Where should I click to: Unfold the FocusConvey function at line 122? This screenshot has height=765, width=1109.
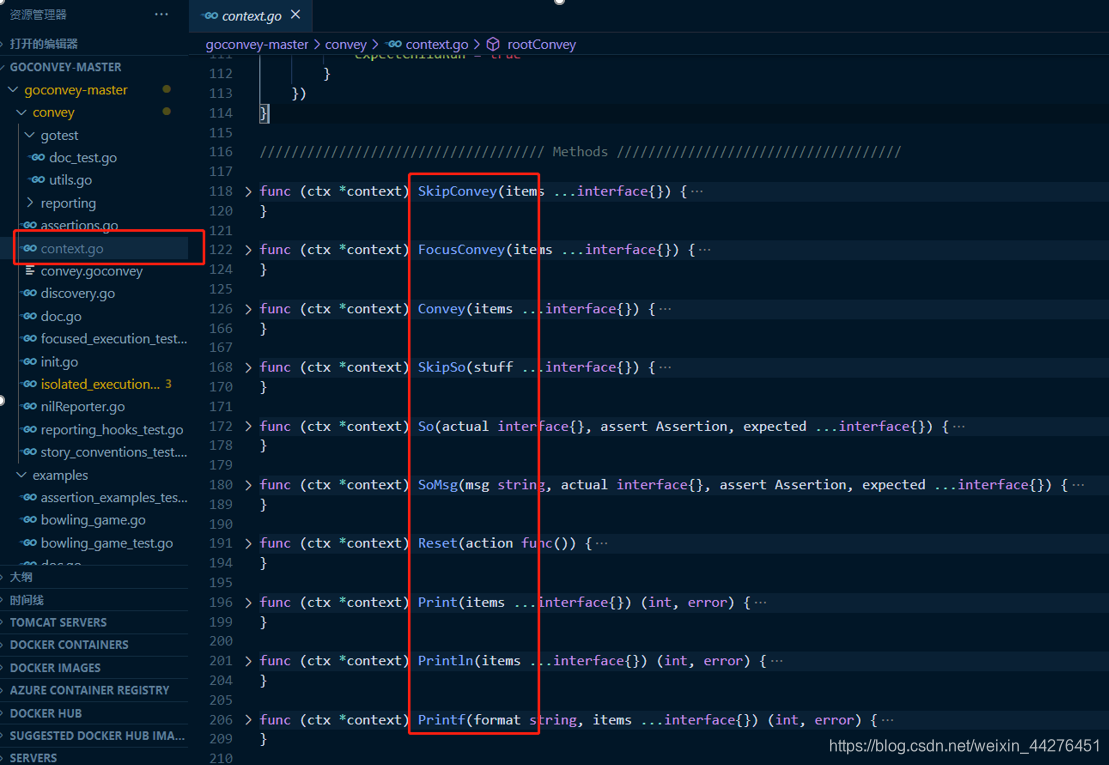pyautogui.click(x=248, y=250)
